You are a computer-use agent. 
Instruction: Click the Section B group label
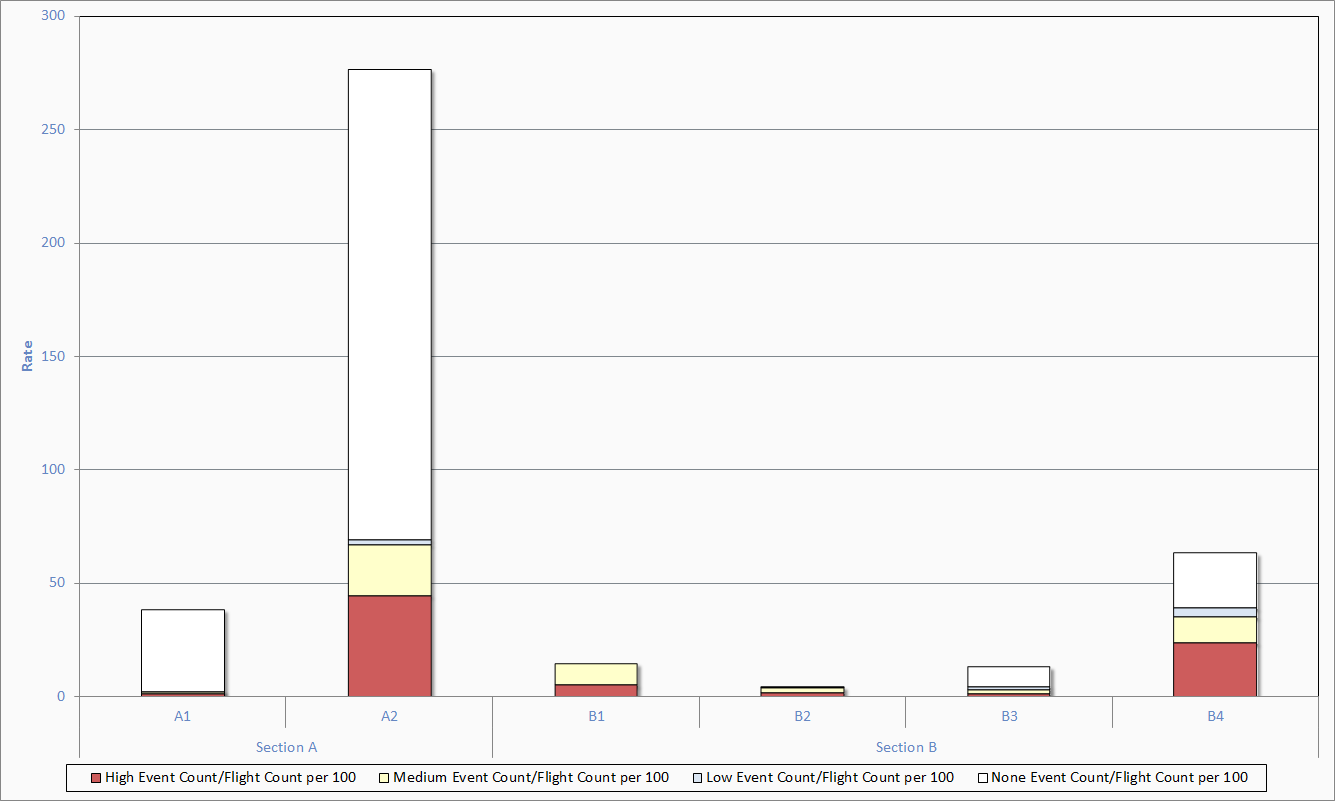click(x=906, y=747)
